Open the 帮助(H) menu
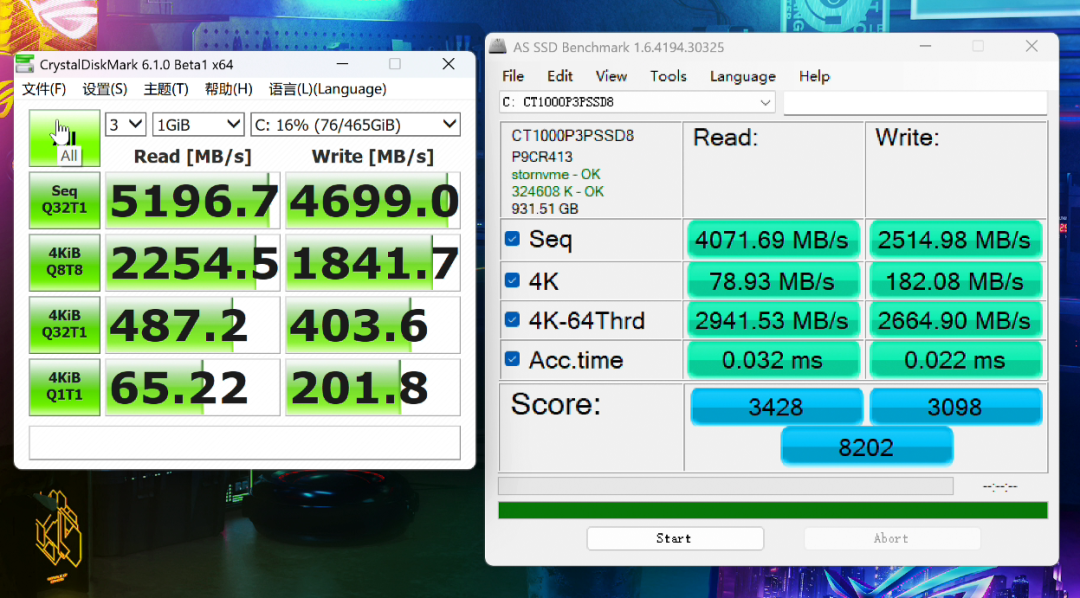The image size is (1080, 598). pos(229,89)
